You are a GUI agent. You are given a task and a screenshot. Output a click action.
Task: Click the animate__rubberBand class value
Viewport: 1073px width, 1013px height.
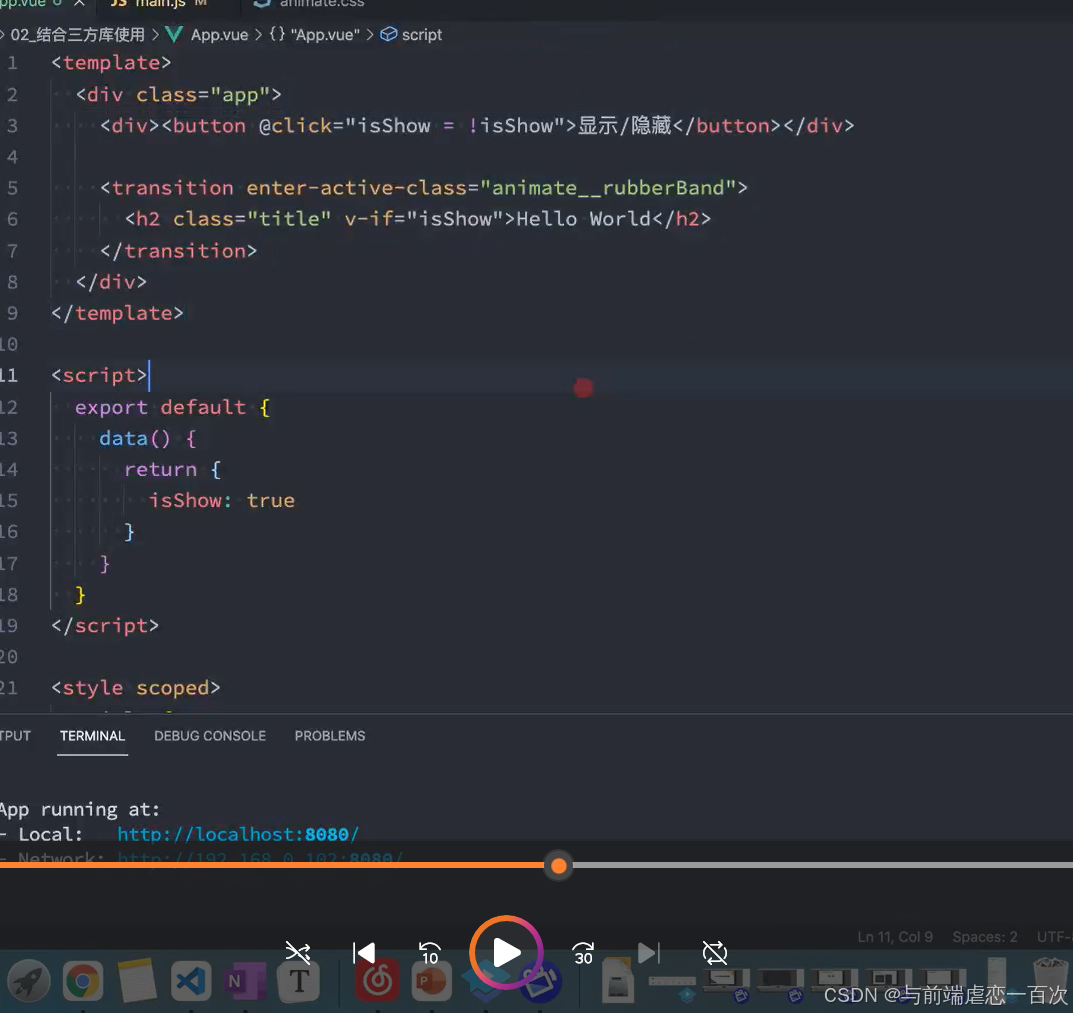608,188
